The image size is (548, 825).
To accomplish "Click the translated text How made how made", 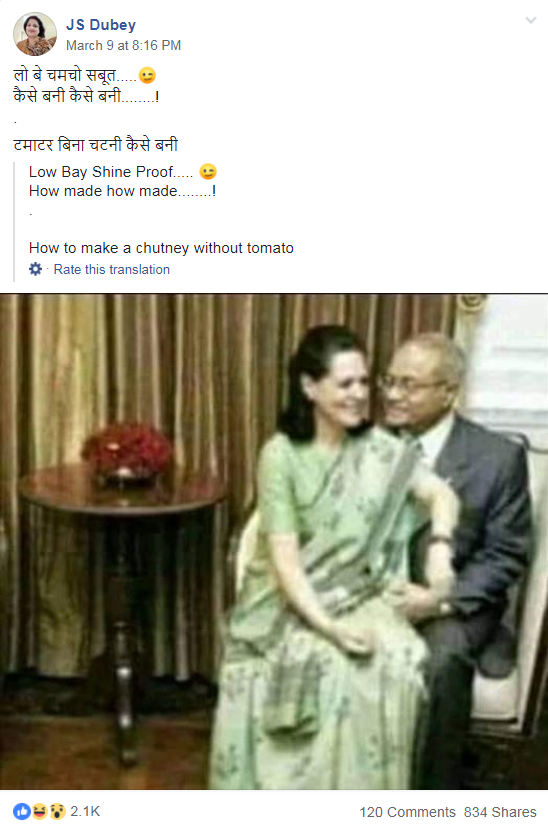I will 123,191.
